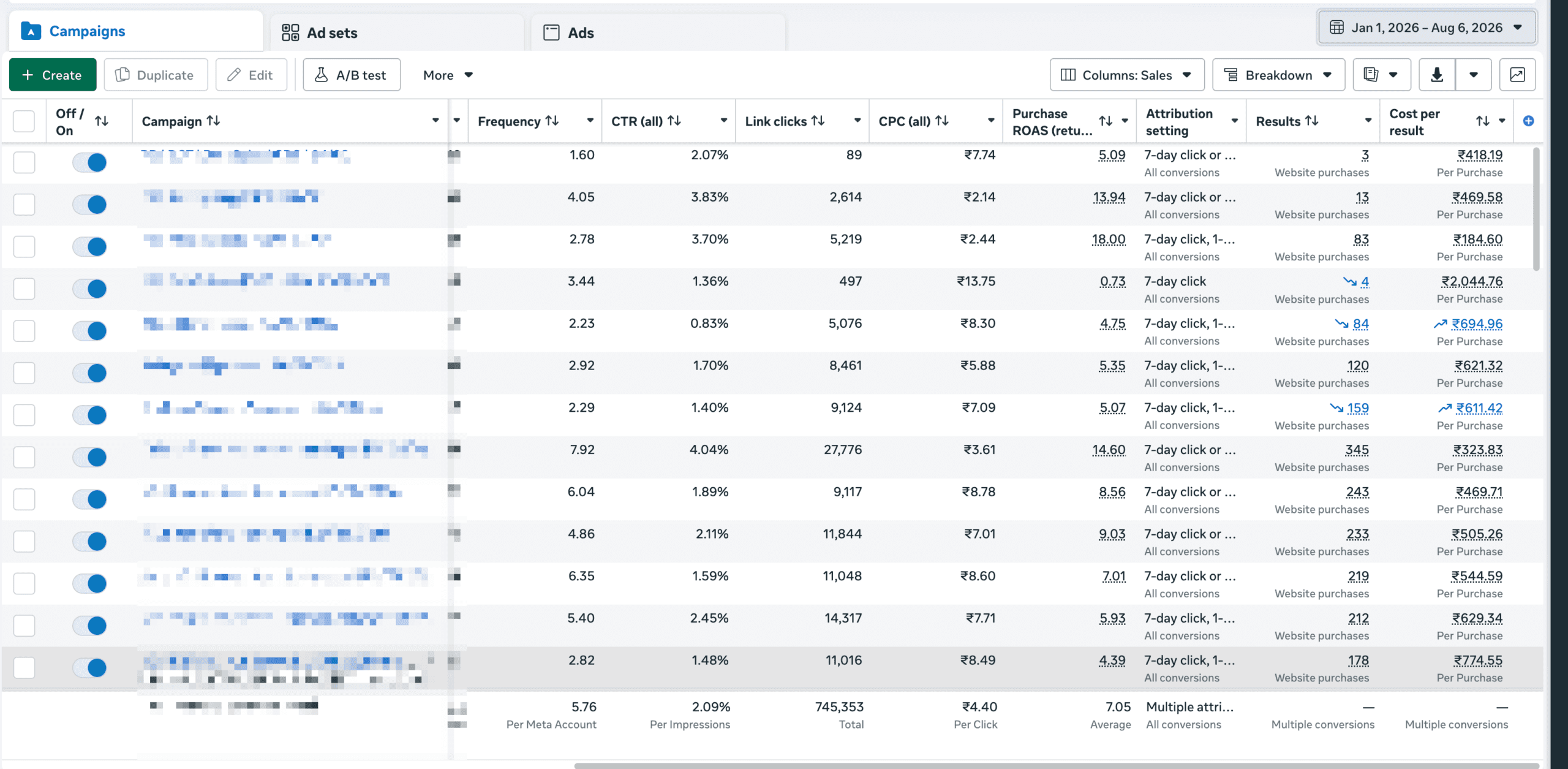Open Columns: Sales dropdown
Viewport: 1568px width, 769px height.
[x=1127, y=75]
